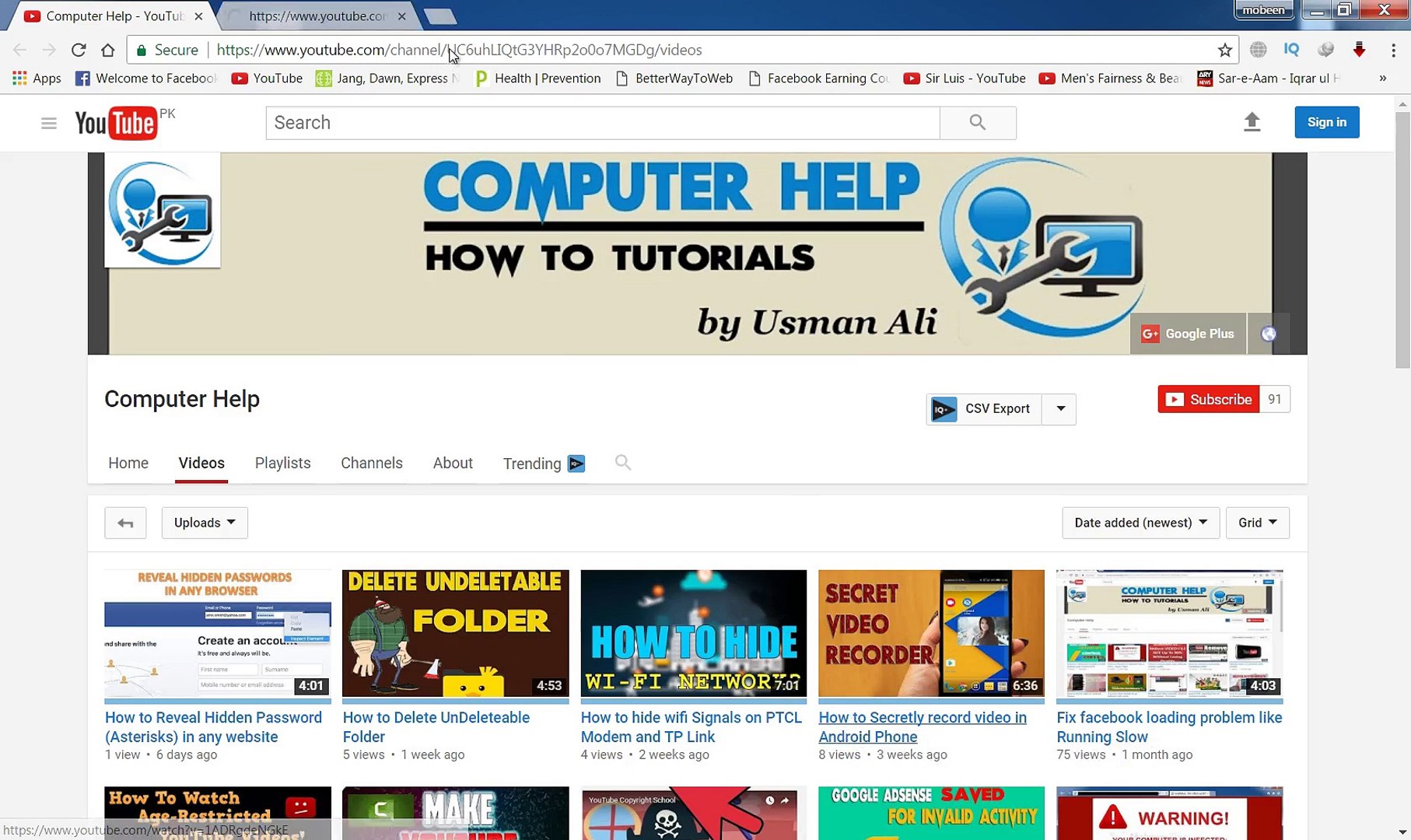
Task: Open the Secret Video Recorder thumbnail
Action: coord(930,633)
